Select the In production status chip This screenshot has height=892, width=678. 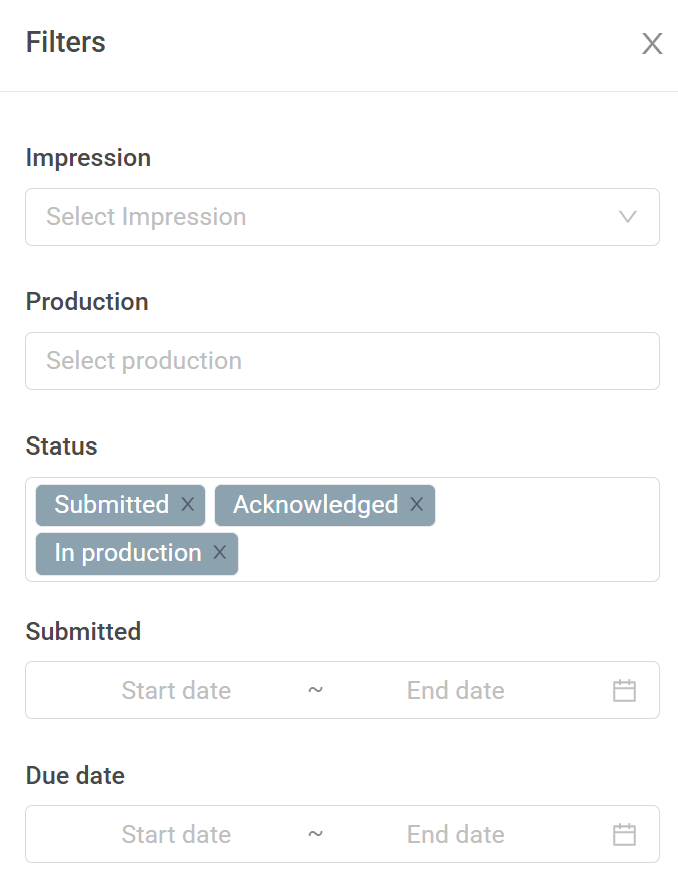[127, 553]
